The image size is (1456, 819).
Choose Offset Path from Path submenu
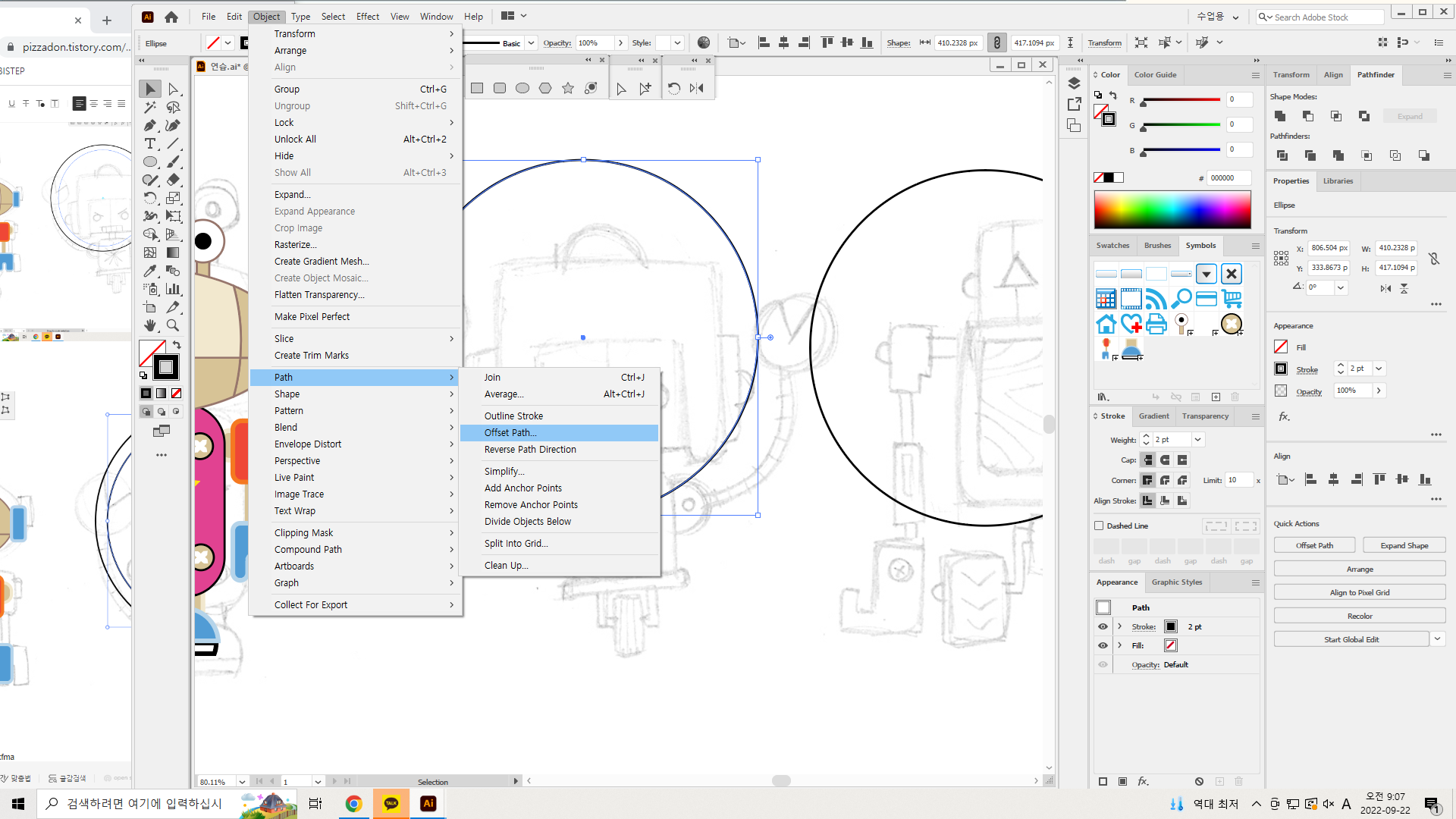coord(510,432)
